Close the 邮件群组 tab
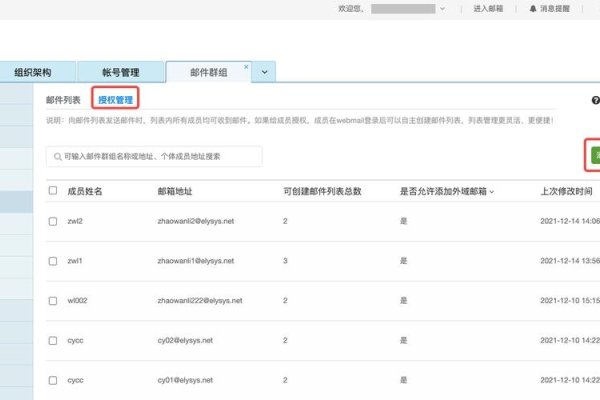The height and width of the screenshot is (400, 600). tap(246, 67)
